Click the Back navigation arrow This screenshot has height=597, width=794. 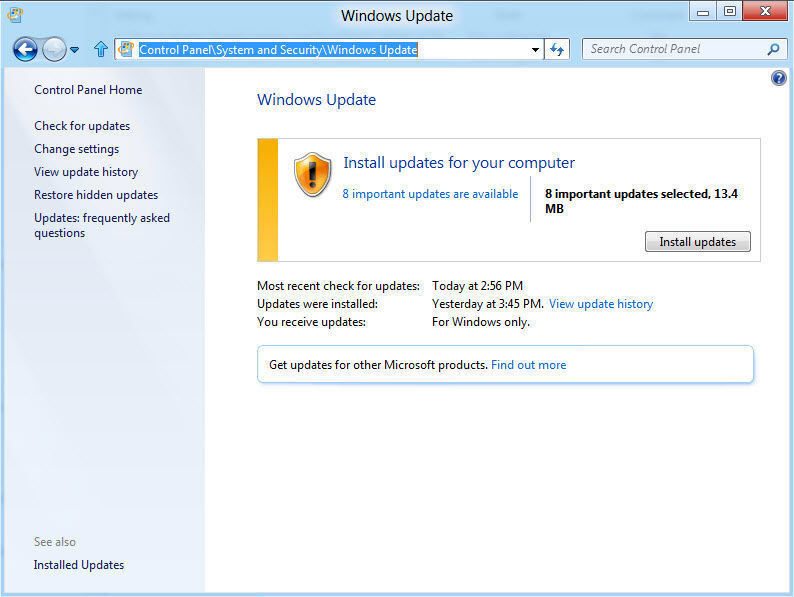point(25,50)
